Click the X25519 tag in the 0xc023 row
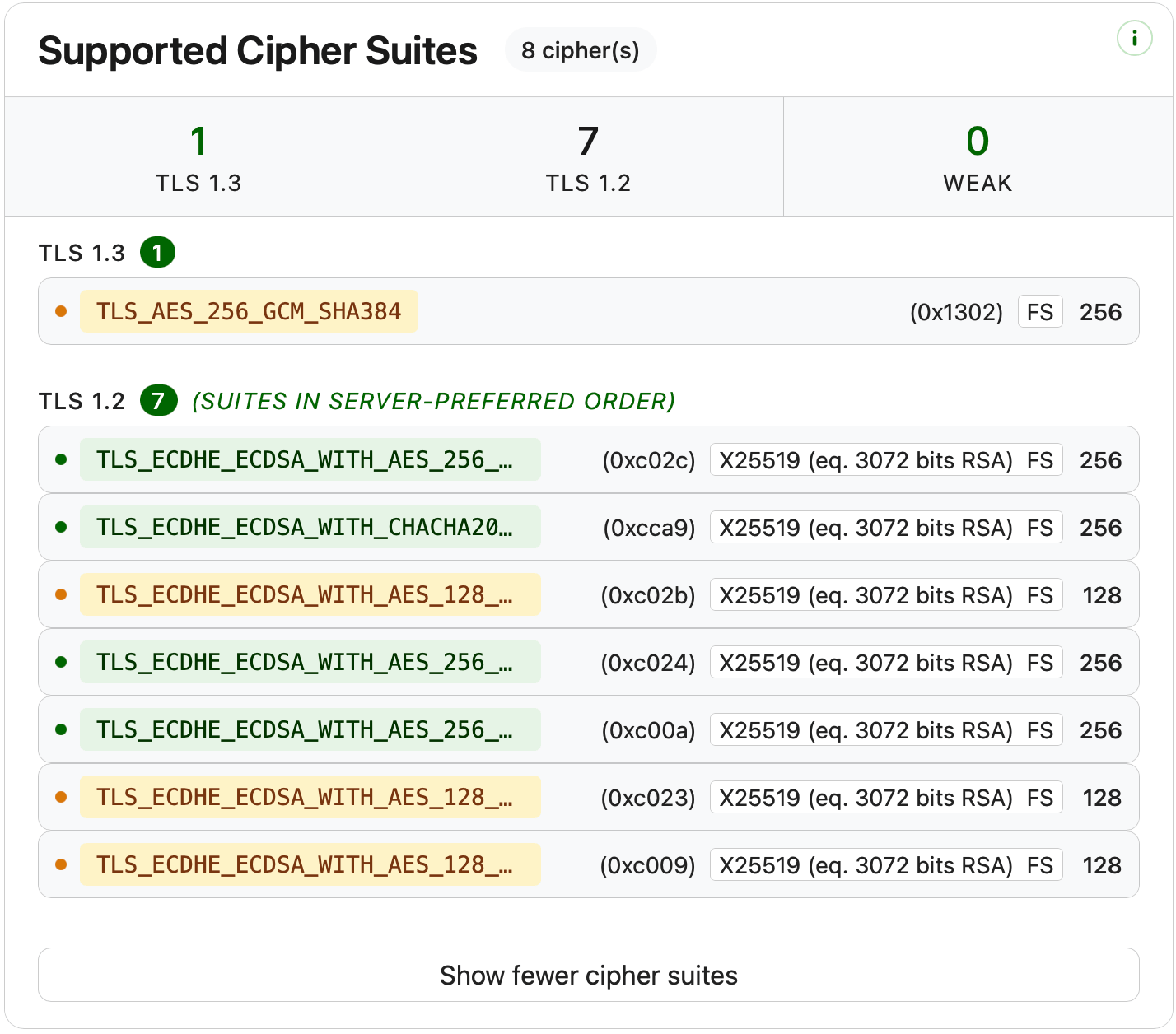The image size is (1176, 1034). pyautogui.click(x=886, y=798)
